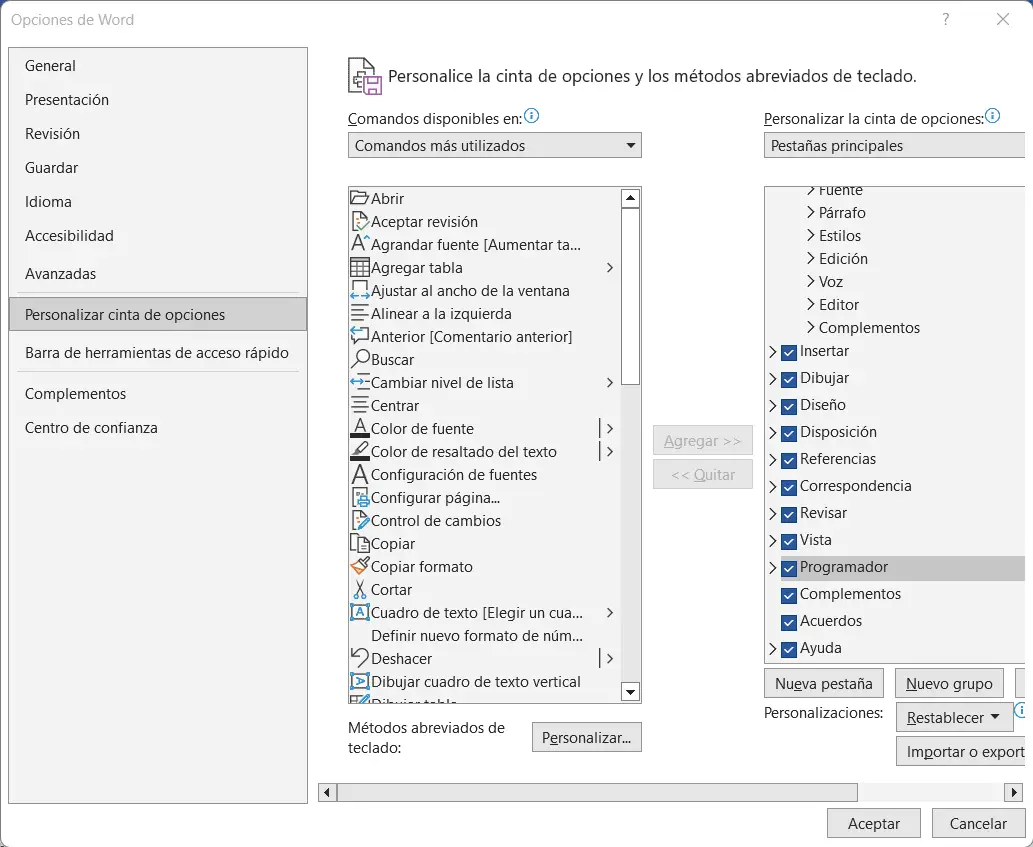Click the commands list scroll down arrow
This screenshot has width=1033, height=847.
(630, 692)
